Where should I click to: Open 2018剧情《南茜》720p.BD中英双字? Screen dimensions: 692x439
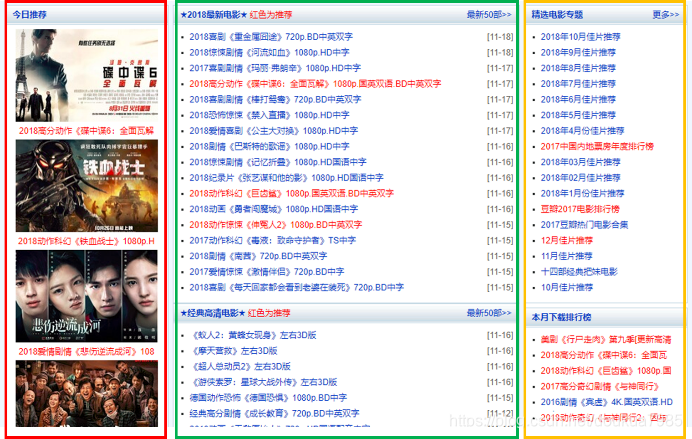pyautogui.click(x=258, y=256)
